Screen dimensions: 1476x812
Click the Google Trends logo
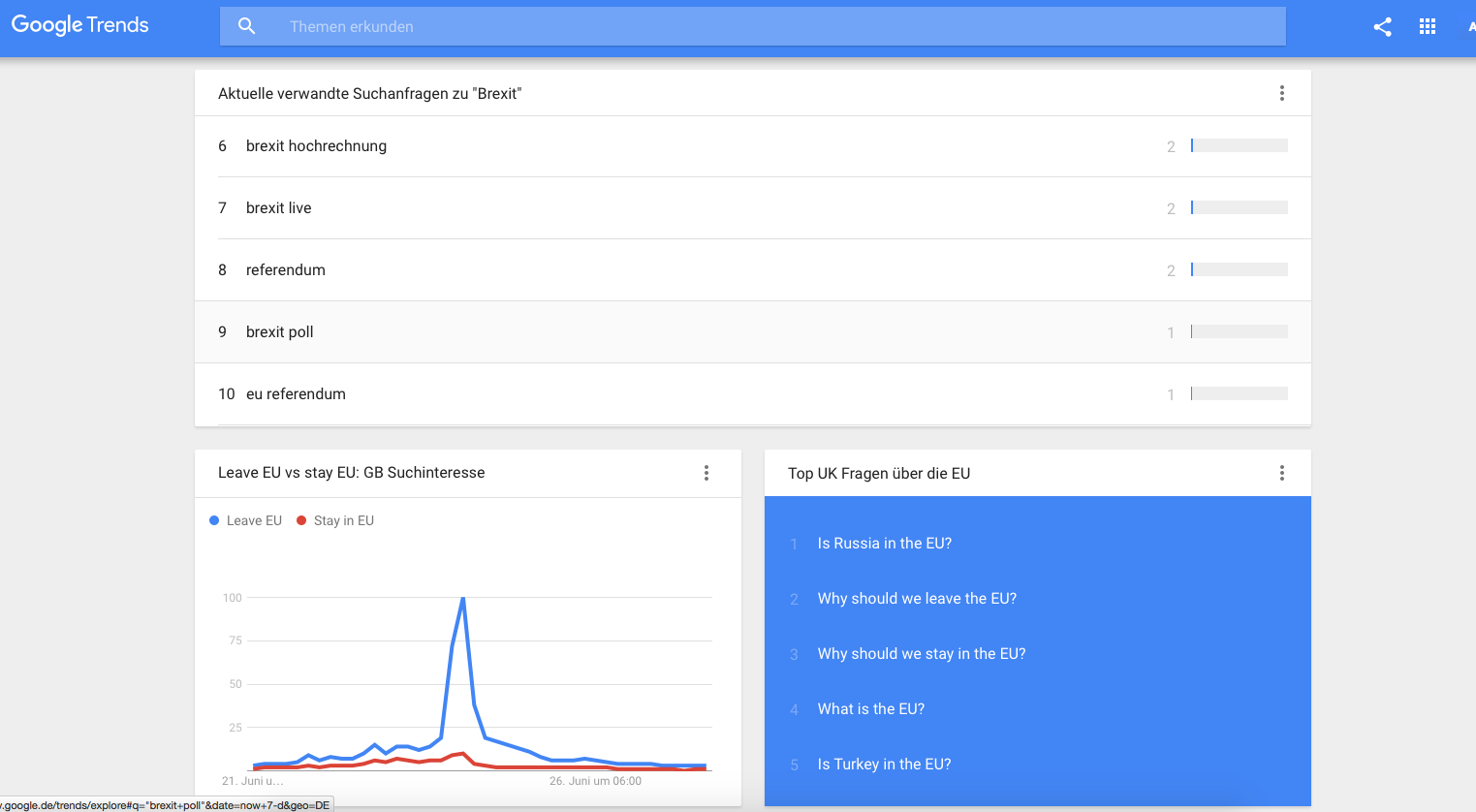coord(80,25)
